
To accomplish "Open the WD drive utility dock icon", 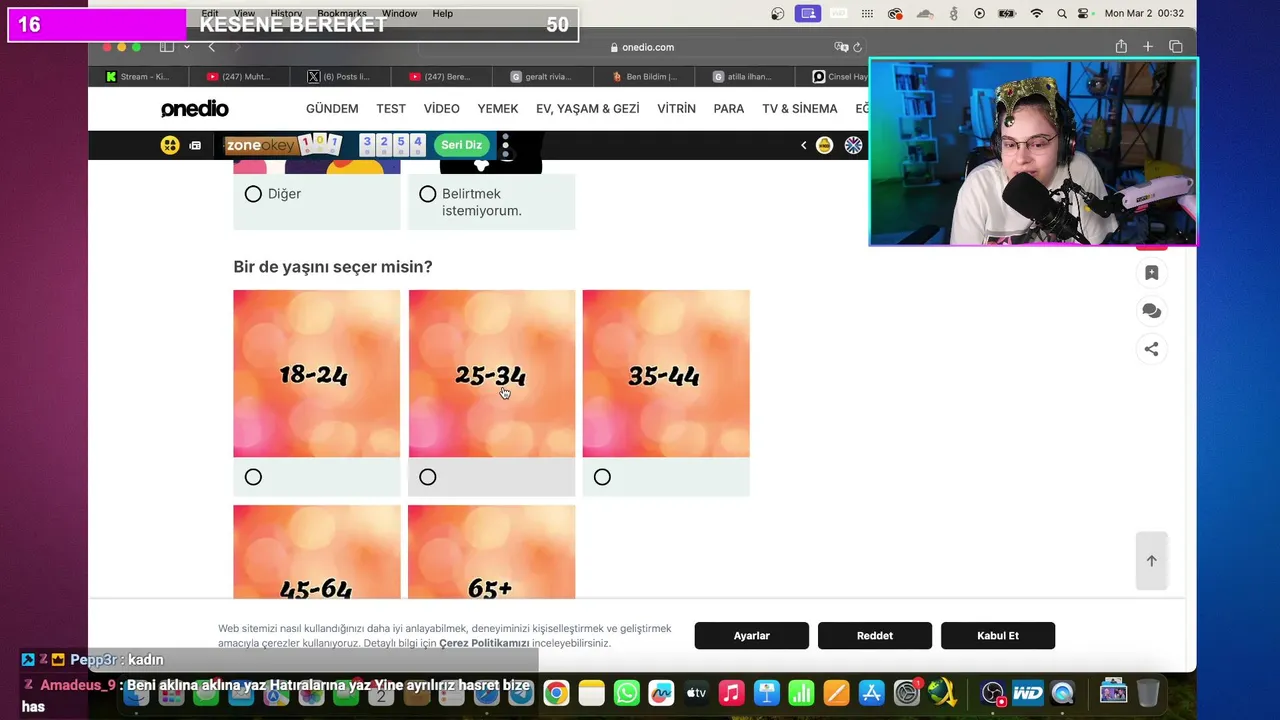I will 1027,693.
